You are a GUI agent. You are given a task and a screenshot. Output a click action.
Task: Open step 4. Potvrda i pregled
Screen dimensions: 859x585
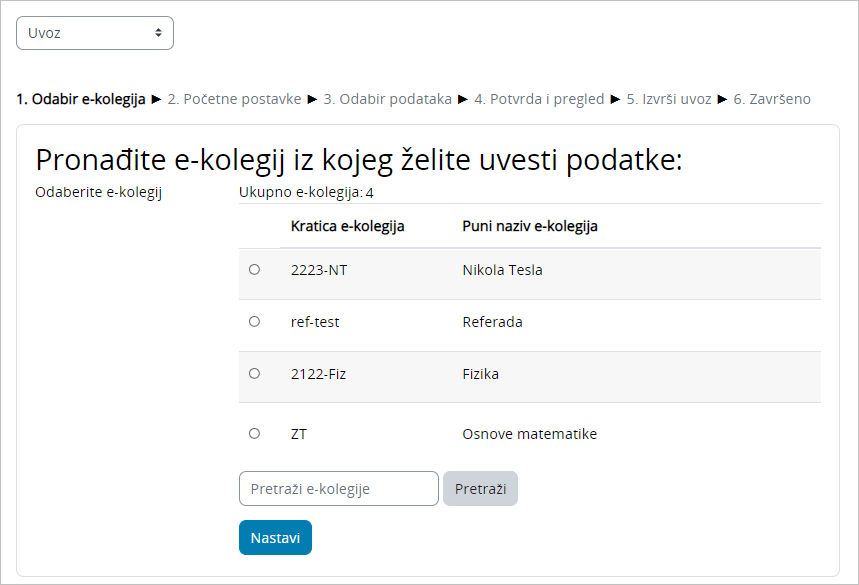[539, 99]
